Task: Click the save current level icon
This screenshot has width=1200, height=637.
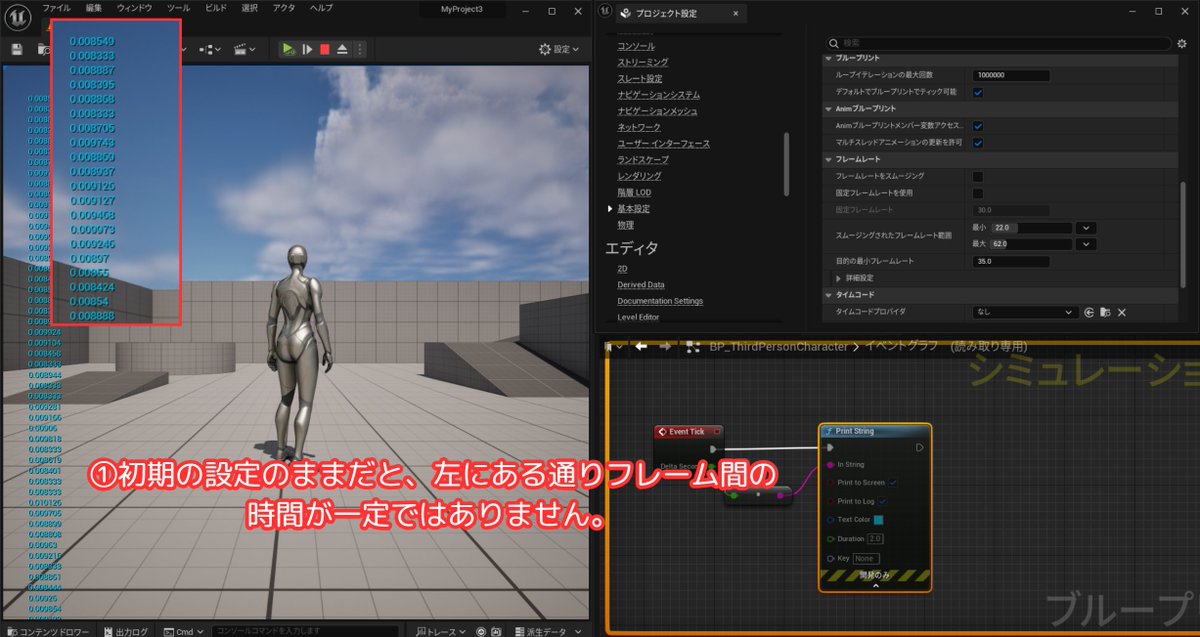Action: [x=18, y=47]
